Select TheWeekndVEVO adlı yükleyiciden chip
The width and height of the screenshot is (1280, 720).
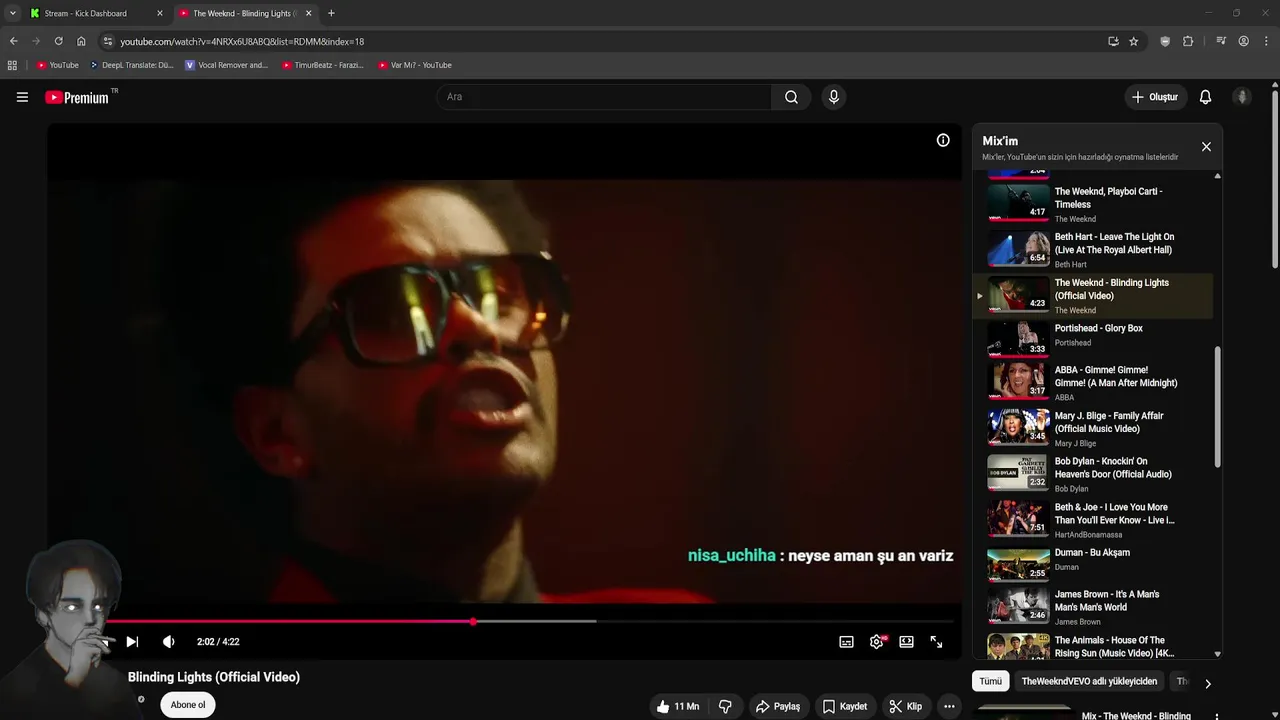1089,681
